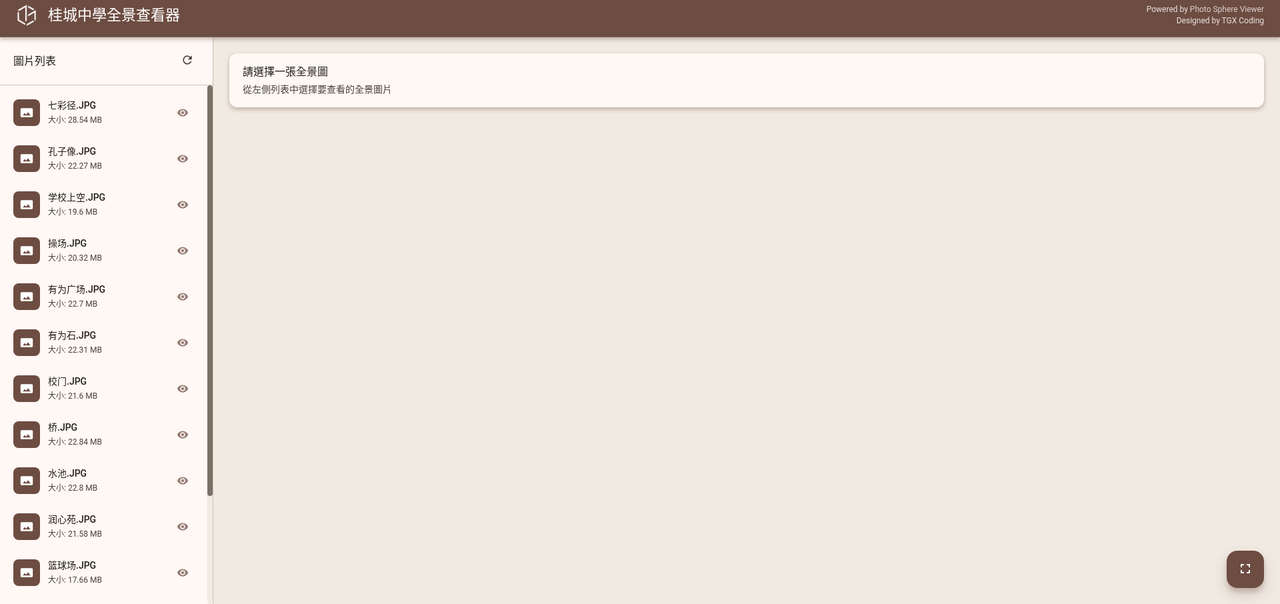Click the image icon for 操场.JPG

[27, 250]
